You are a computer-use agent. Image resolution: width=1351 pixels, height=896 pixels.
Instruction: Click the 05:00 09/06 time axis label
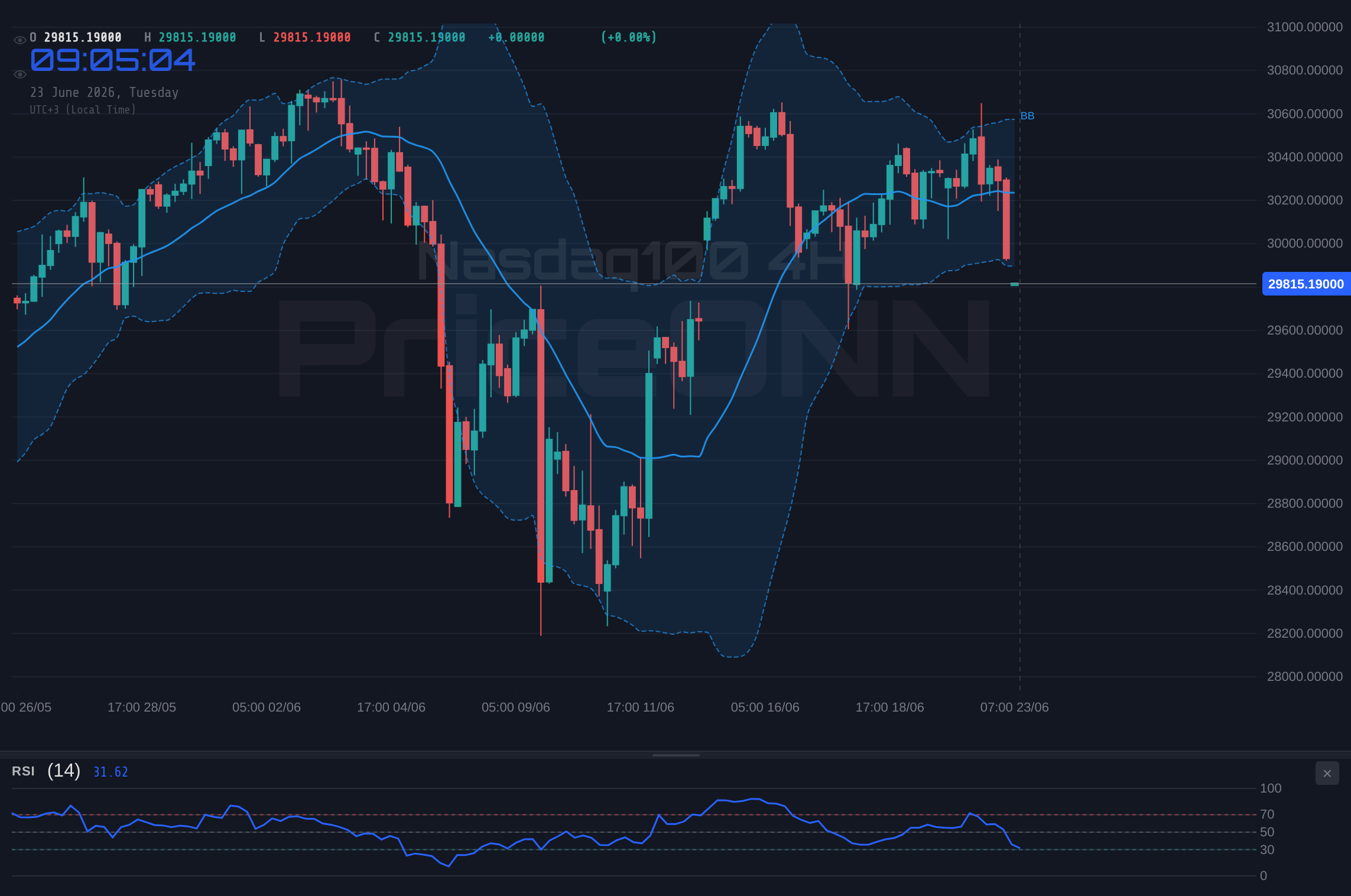pyautogui.click(x=516, y=707)
